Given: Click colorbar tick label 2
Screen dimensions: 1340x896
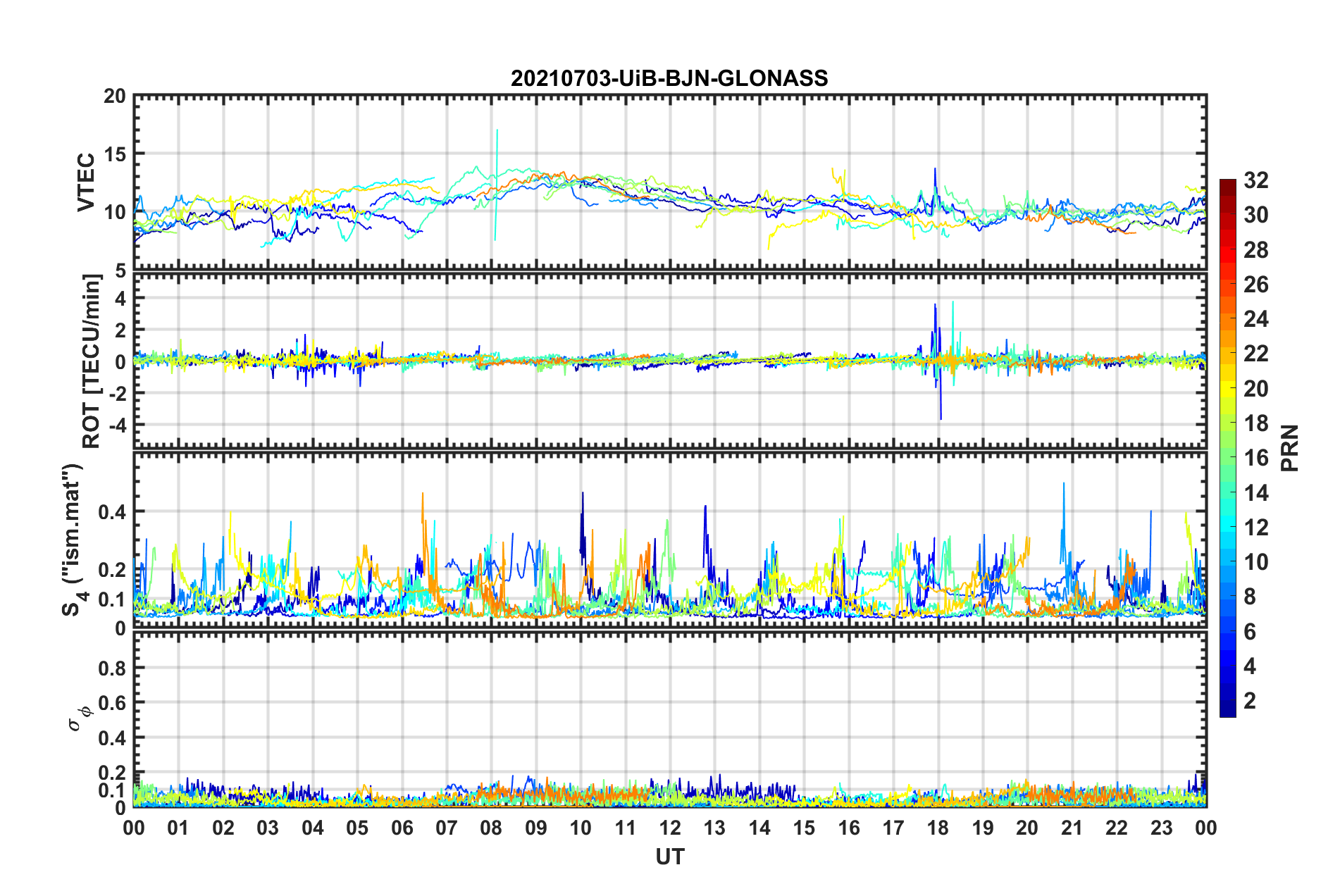Looking at the screenshot, I should point(1250,701).
